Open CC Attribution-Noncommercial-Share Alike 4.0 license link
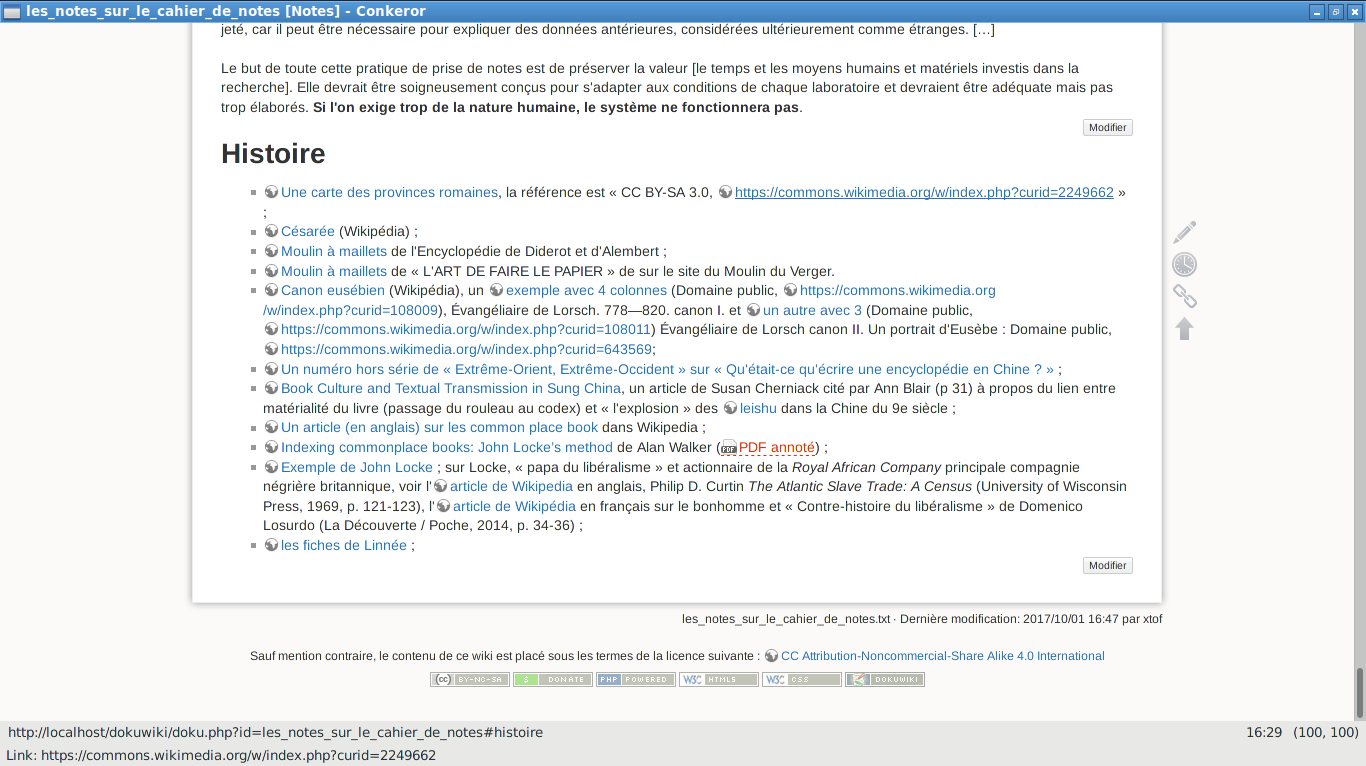Screen dimensions: 1366x766 click(942, 657)
